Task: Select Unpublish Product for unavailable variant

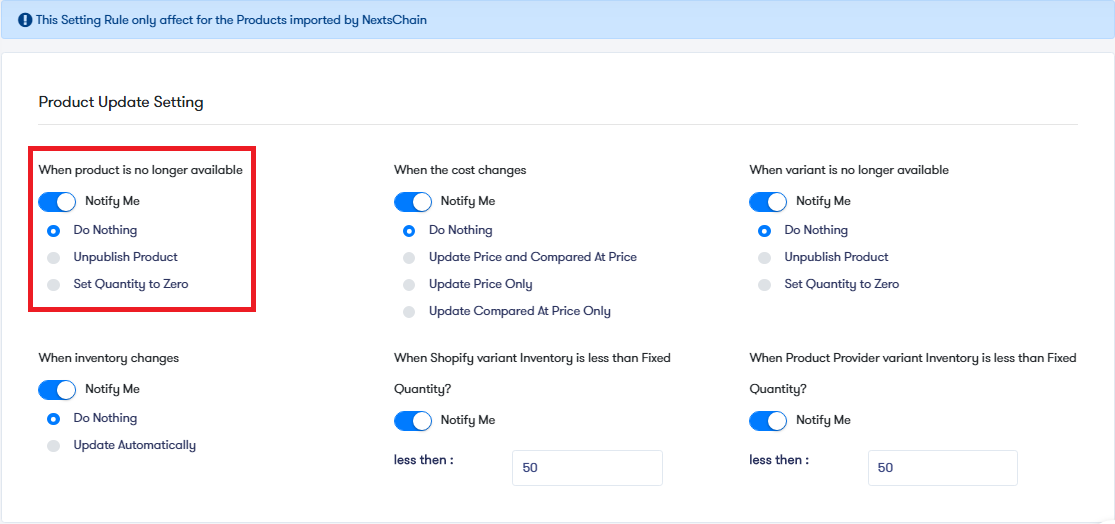Action: pos(764,257)
